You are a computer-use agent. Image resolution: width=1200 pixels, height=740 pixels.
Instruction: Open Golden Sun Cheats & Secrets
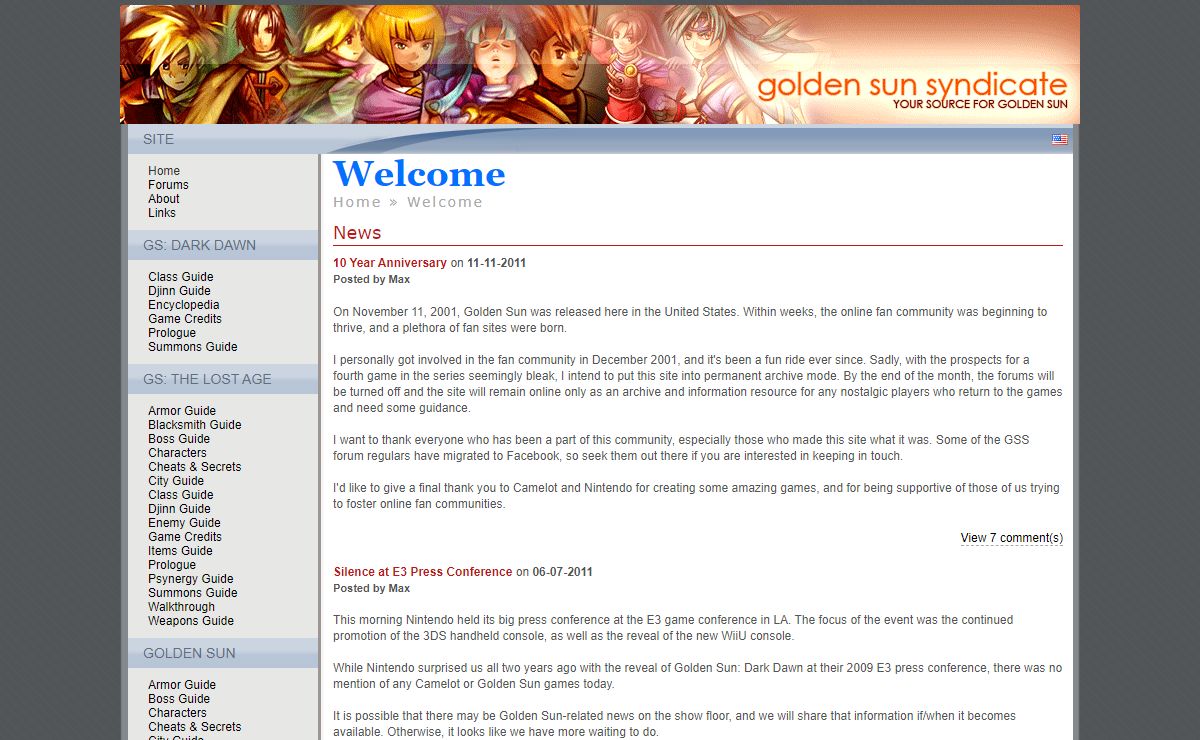click(195, 727)
